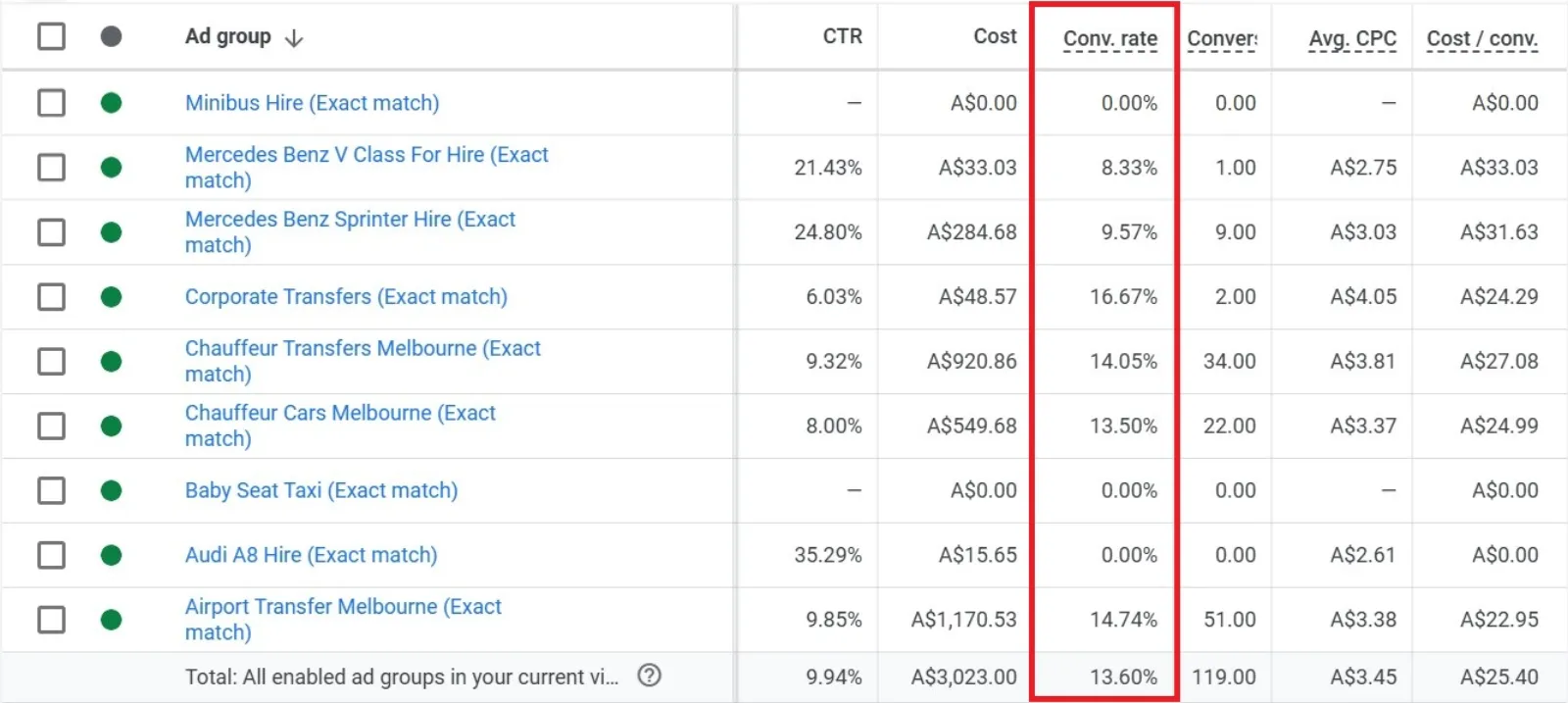
Task: Sort by the Avg. CPC column header
Action: coord(1352,38)
